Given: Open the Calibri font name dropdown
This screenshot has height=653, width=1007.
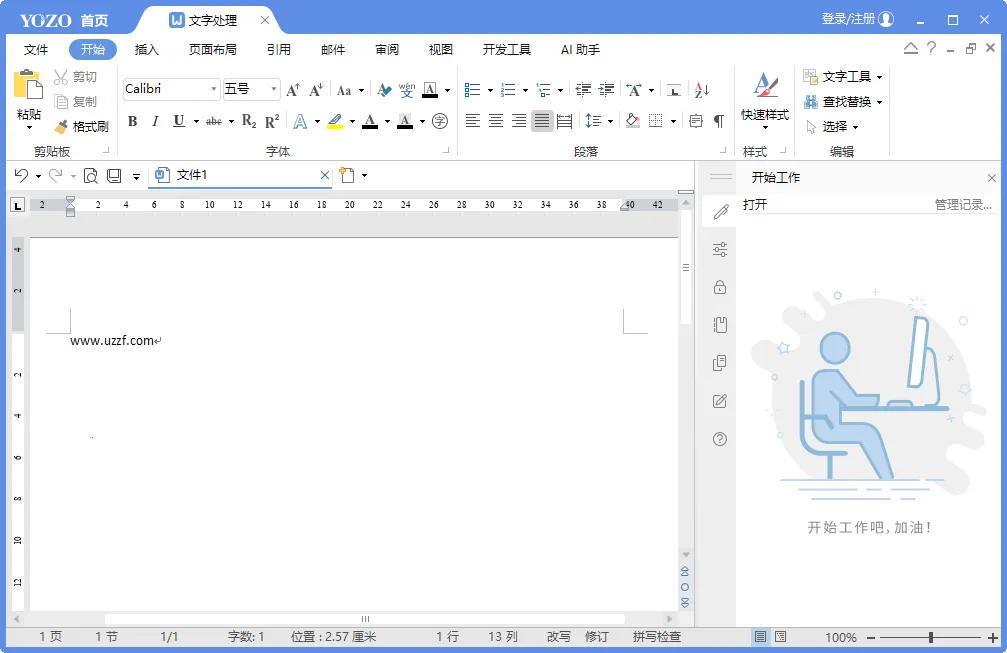Looking at the screenshot, I should (x=214, y=90).
